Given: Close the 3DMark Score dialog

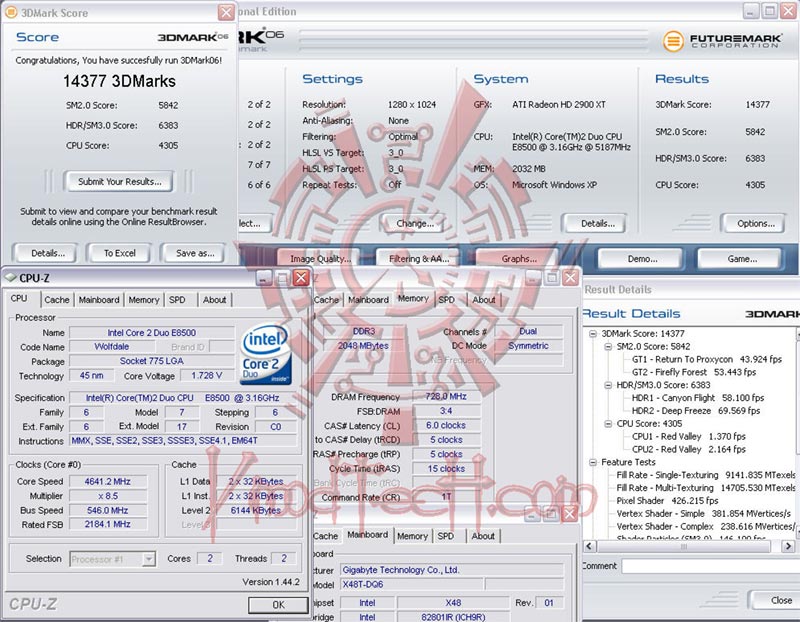Looking at the screenshot, I should 226,12.
